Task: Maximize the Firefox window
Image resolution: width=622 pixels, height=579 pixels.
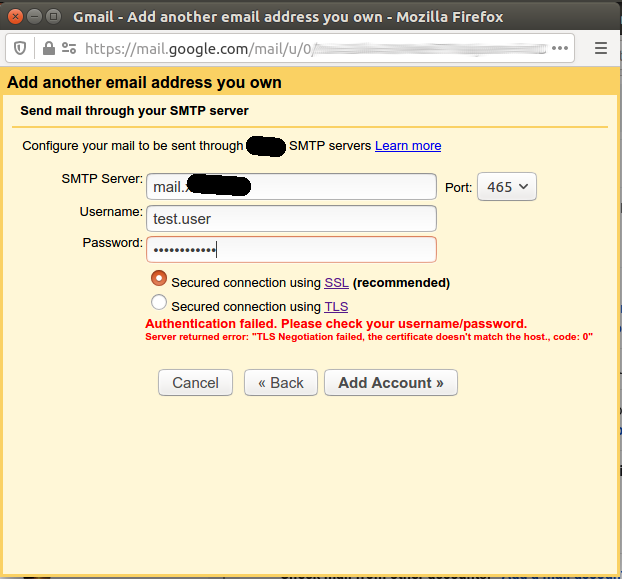Action: 53,17
